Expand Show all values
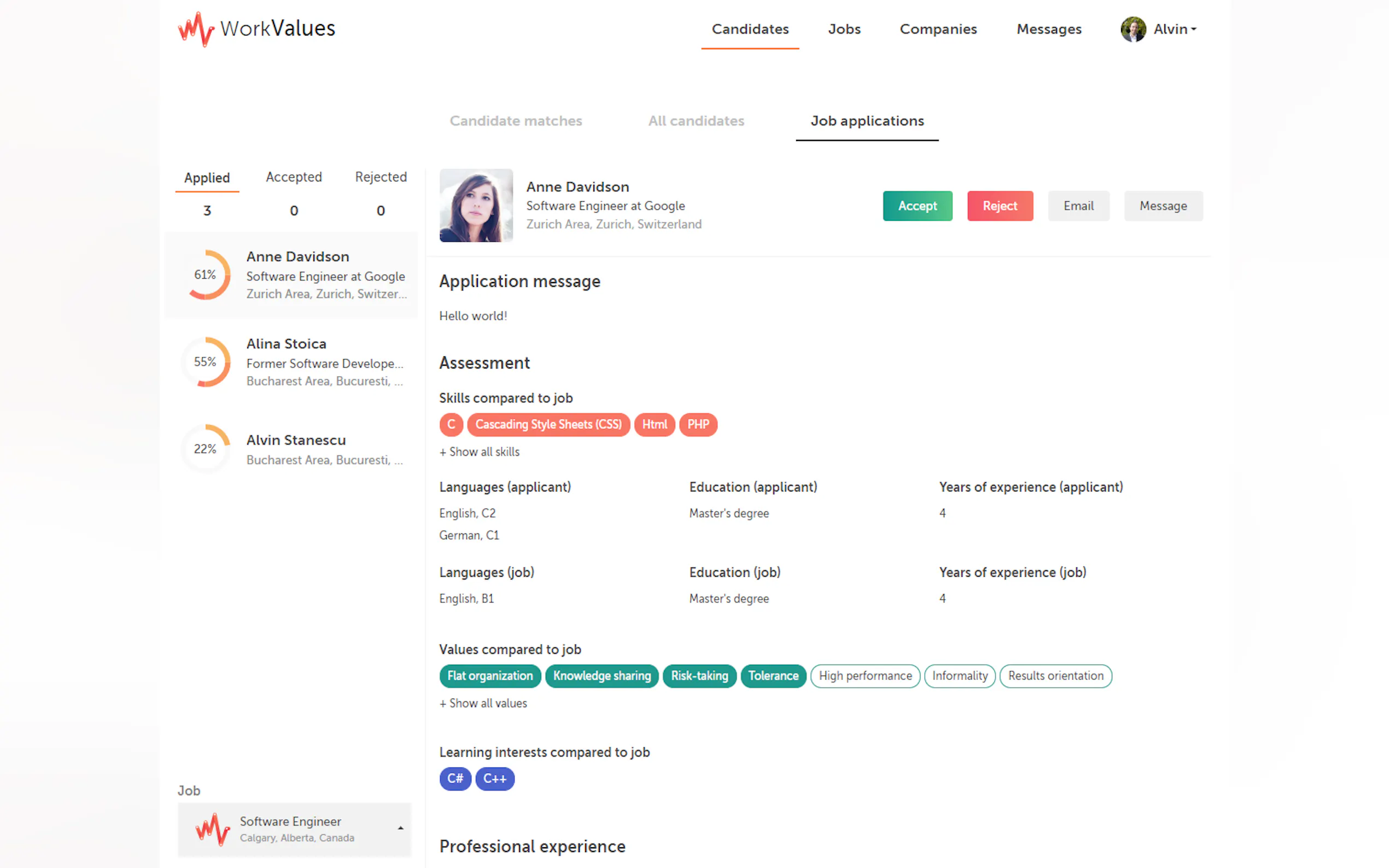The height and width of the screenshot is (868, 1389). 483,703
